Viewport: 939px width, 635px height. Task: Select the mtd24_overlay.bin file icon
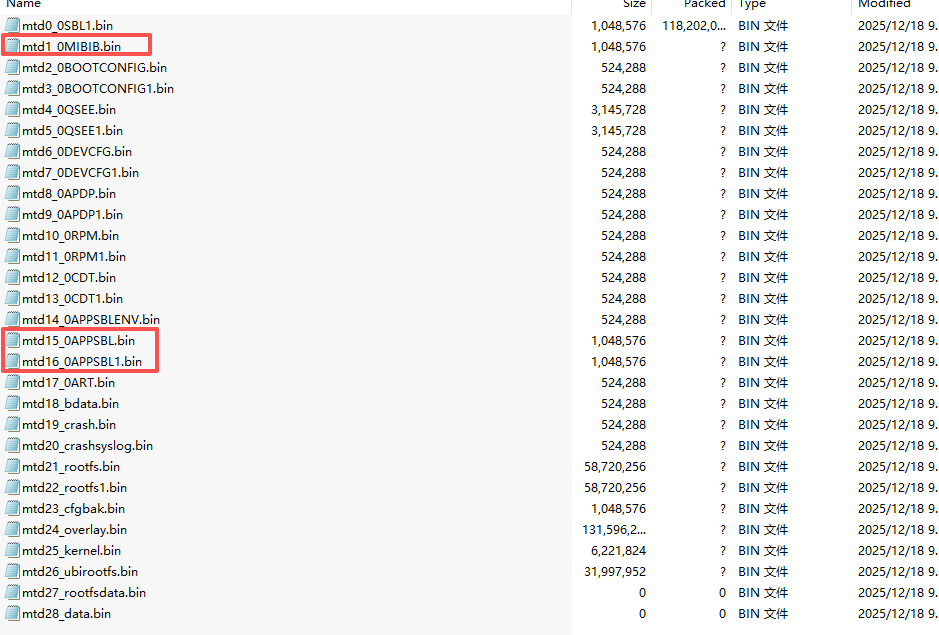click(13, 530)
